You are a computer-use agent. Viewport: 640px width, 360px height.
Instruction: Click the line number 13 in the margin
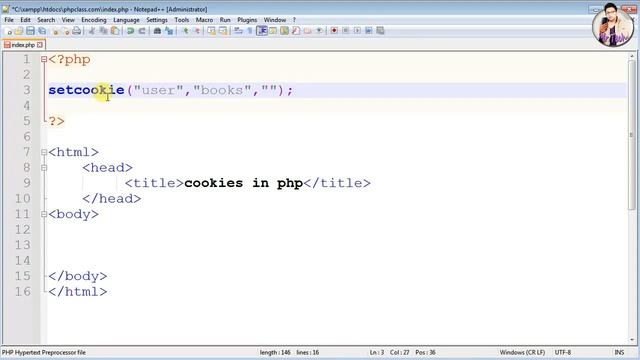(23, 245)
